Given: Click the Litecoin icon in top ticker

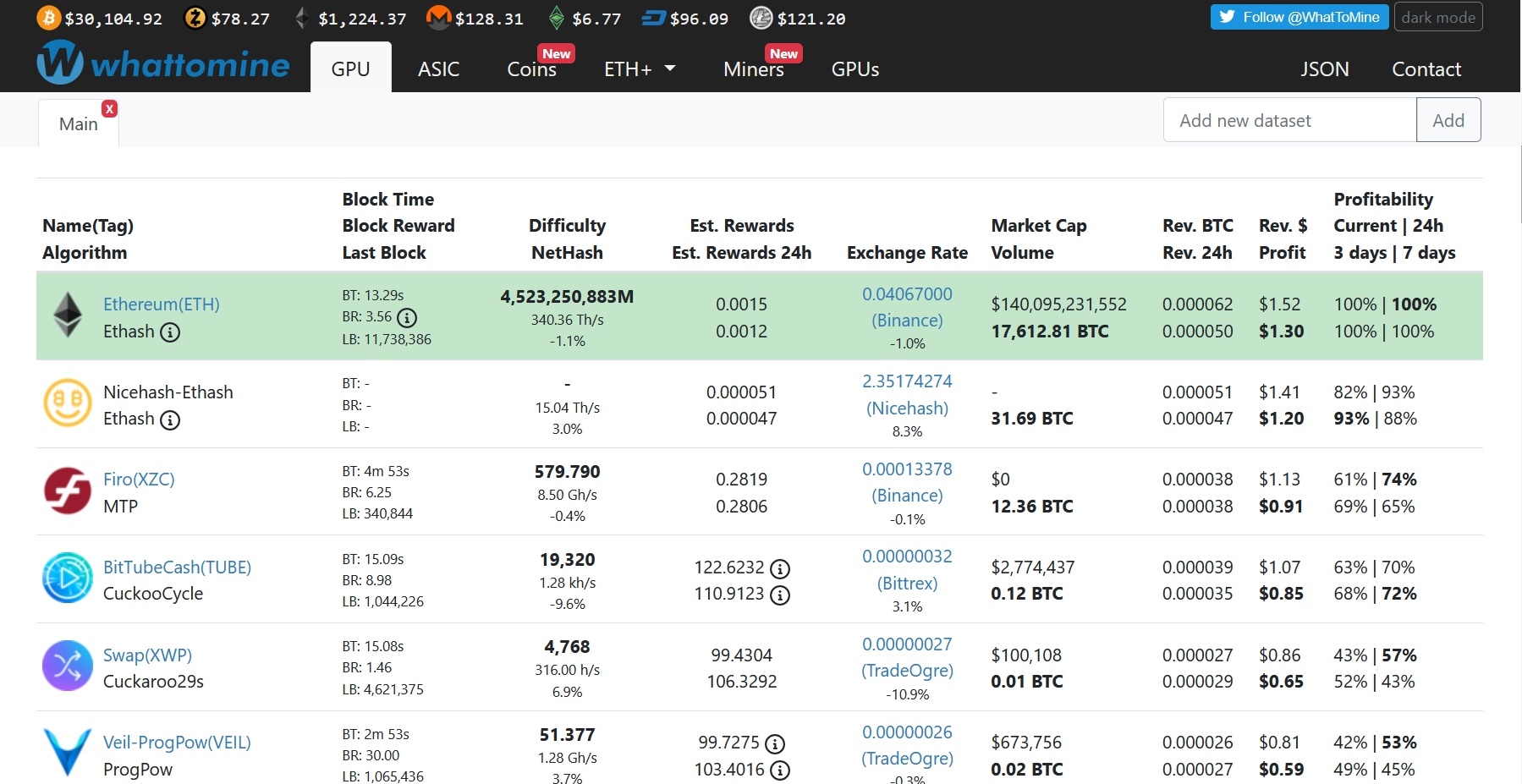Looking at the screenshot, I should pyautogui.click(x=761, y=18).
